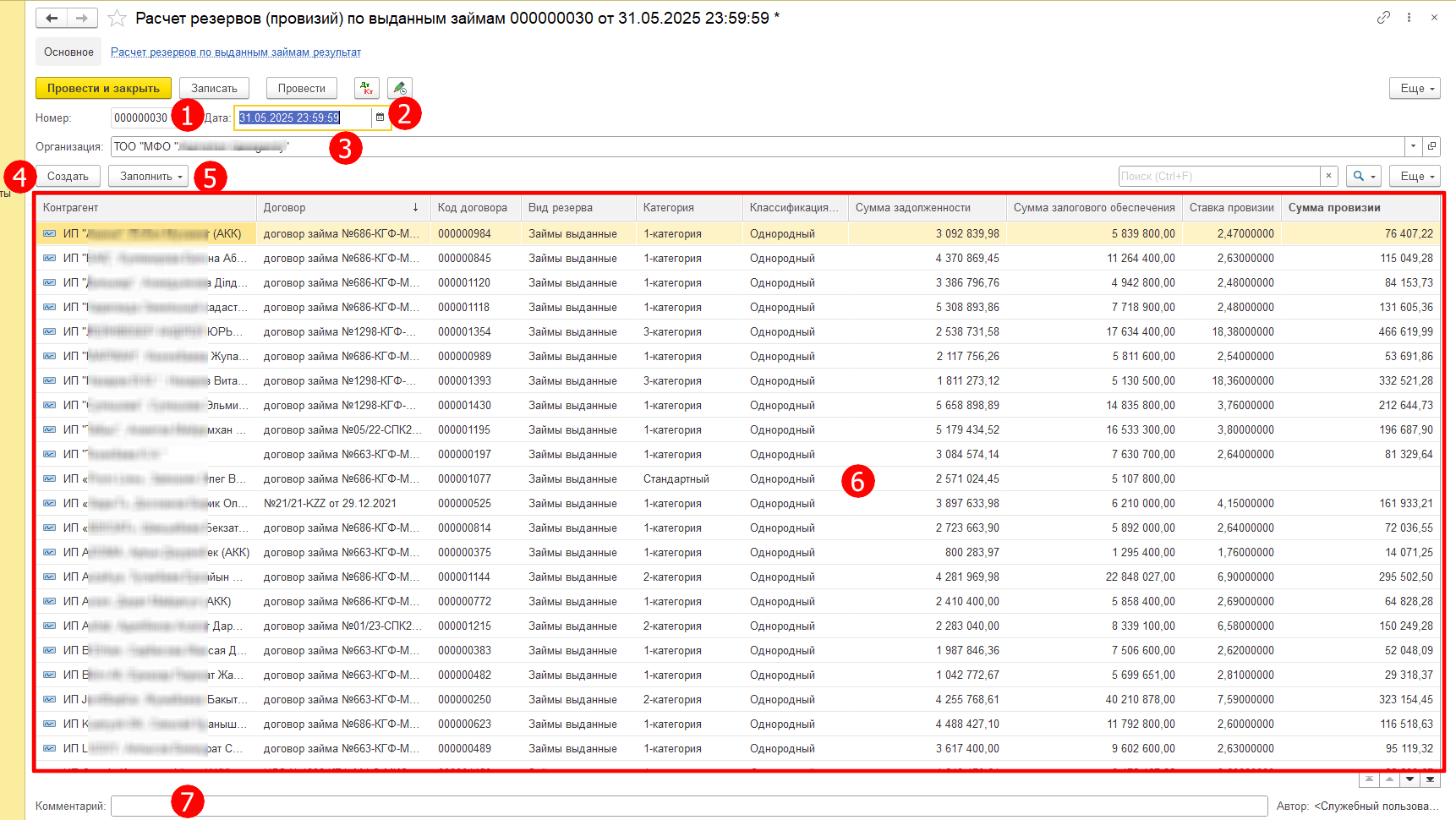Select the provision rate cell 7,59000000

[x=1231, y=699]
